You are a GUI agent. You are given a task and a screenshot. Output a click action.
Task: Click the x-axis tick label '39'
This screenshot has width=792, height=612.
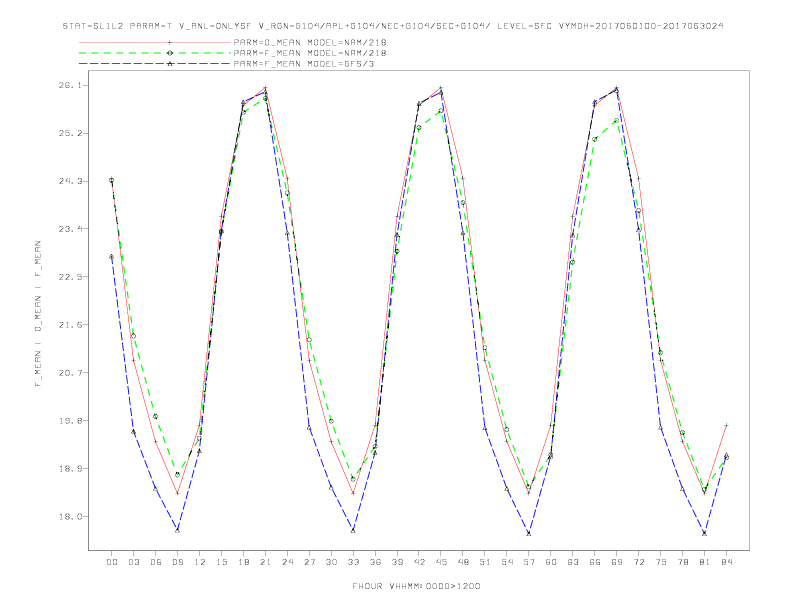tap(397, 562)
